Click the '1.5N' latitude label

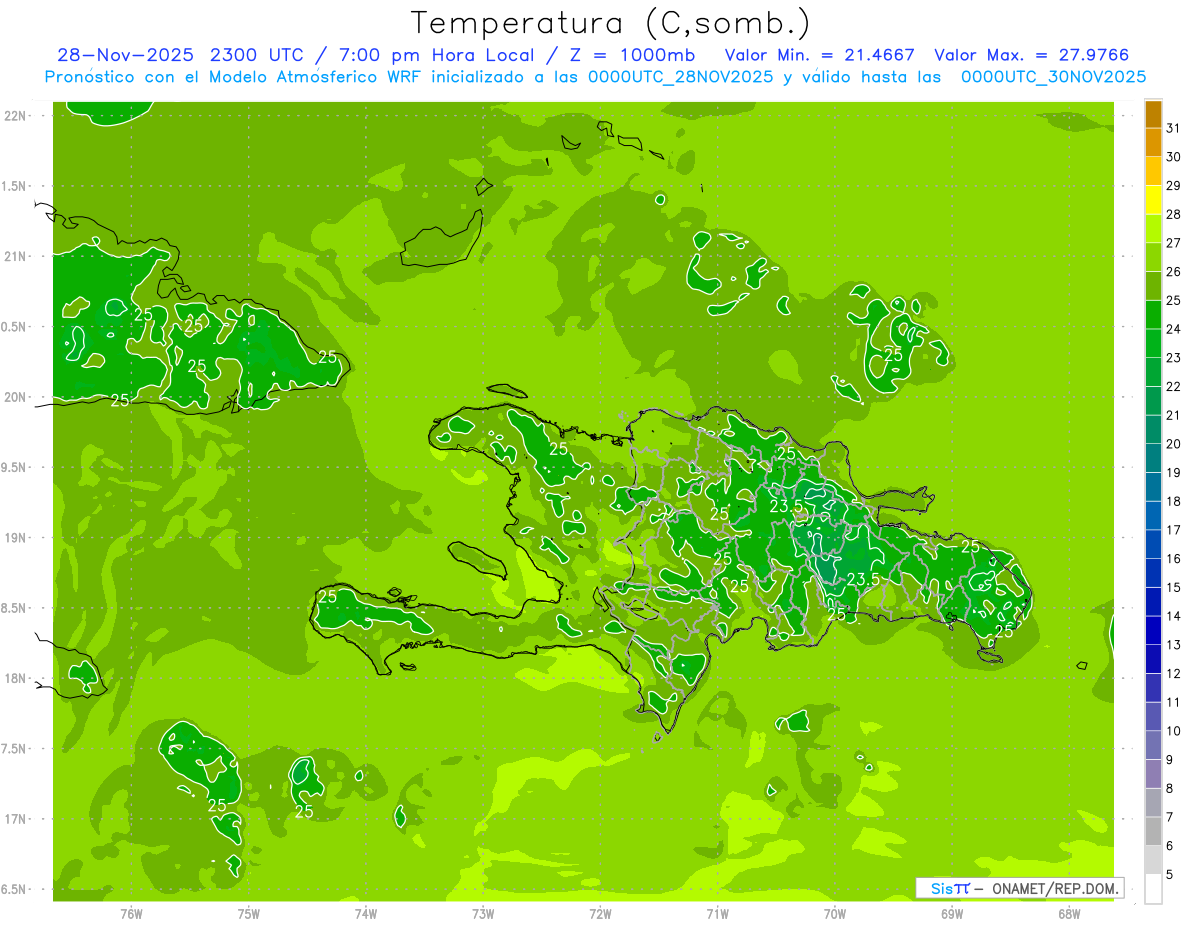tap(15, 186)
